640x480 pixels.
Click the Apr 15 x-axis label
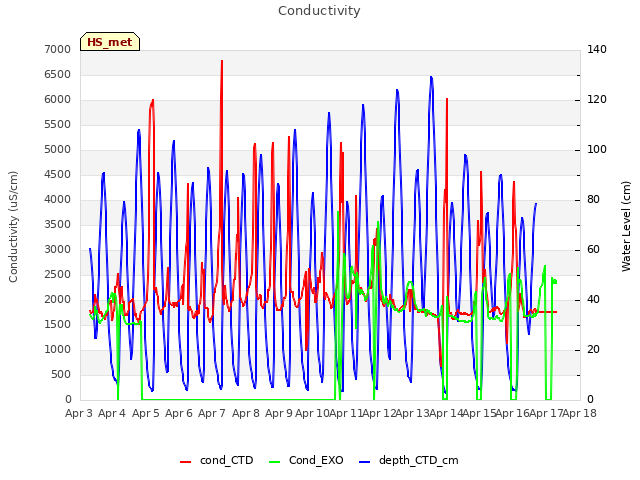tap(479, 413)
